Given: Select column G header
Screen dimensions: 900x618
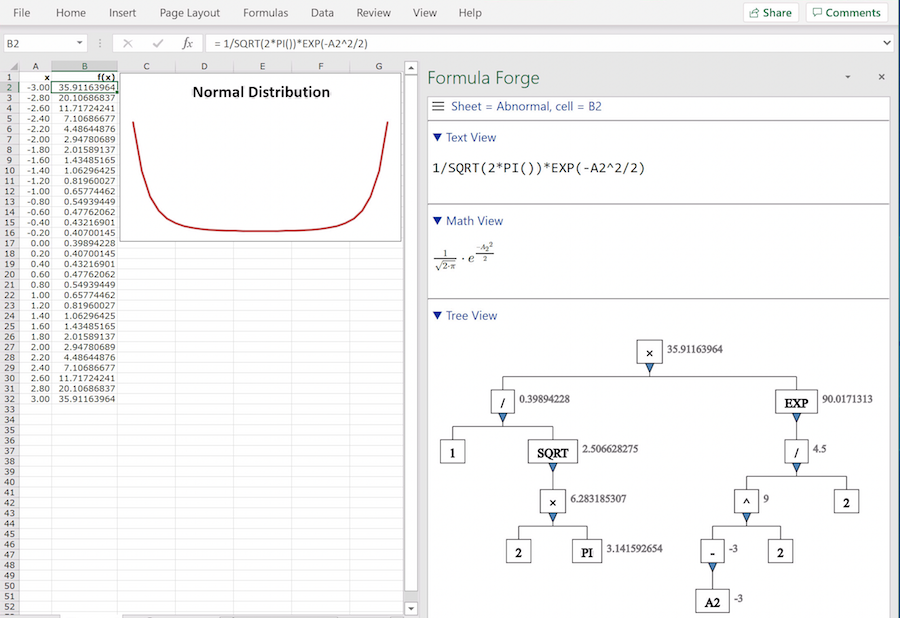Looking at the screenshot, I should 379,67.
